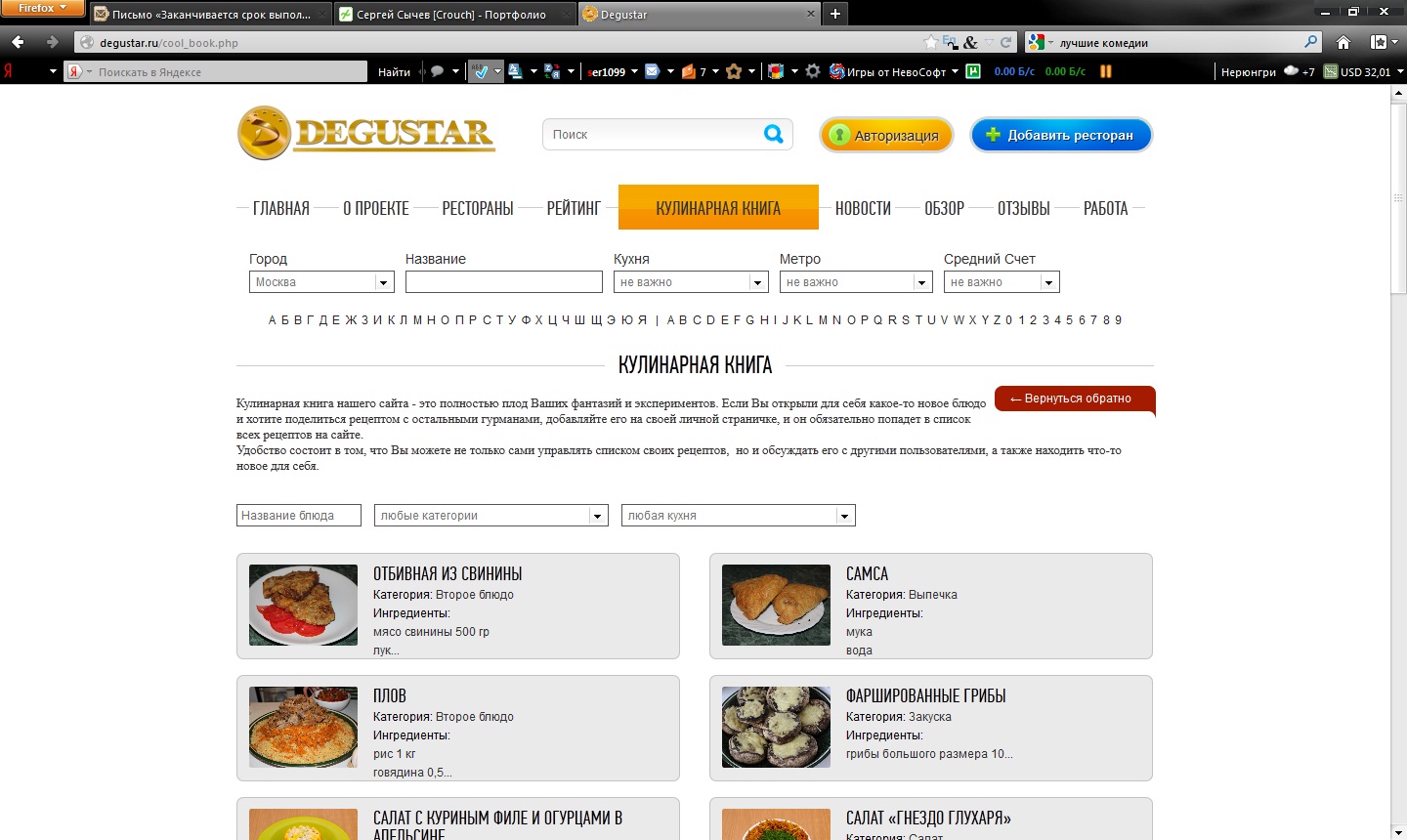The height and width of the screenshot is (840, 1407).
Task: Click the page translation icon in Yandex bar
Action: 552,71
